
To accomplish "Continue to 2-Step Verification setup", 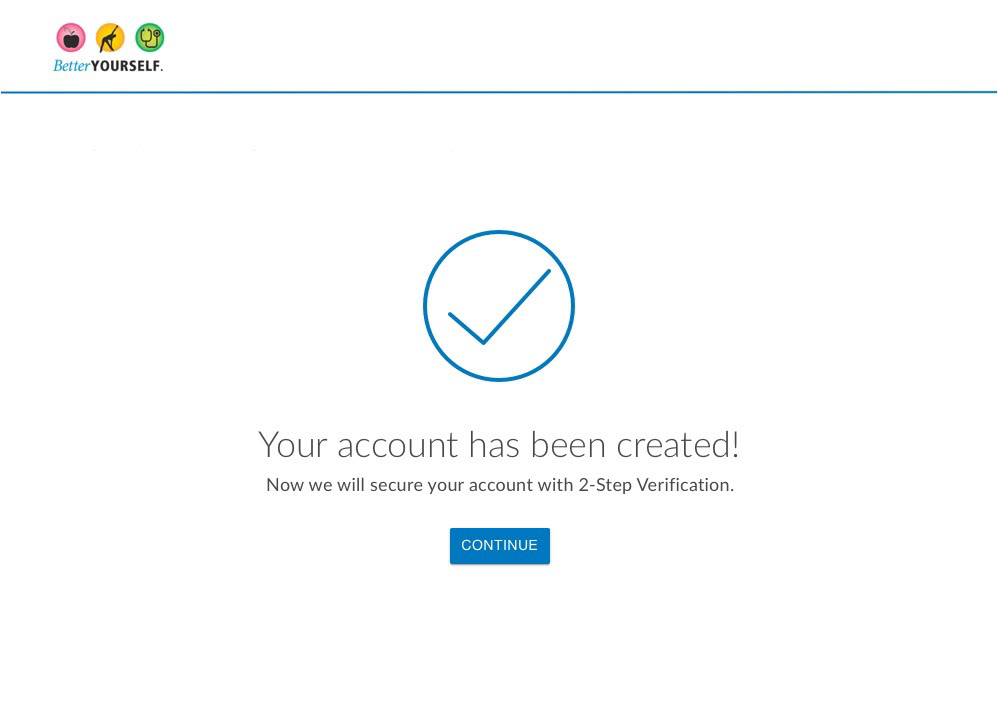I will coord(500,546).
